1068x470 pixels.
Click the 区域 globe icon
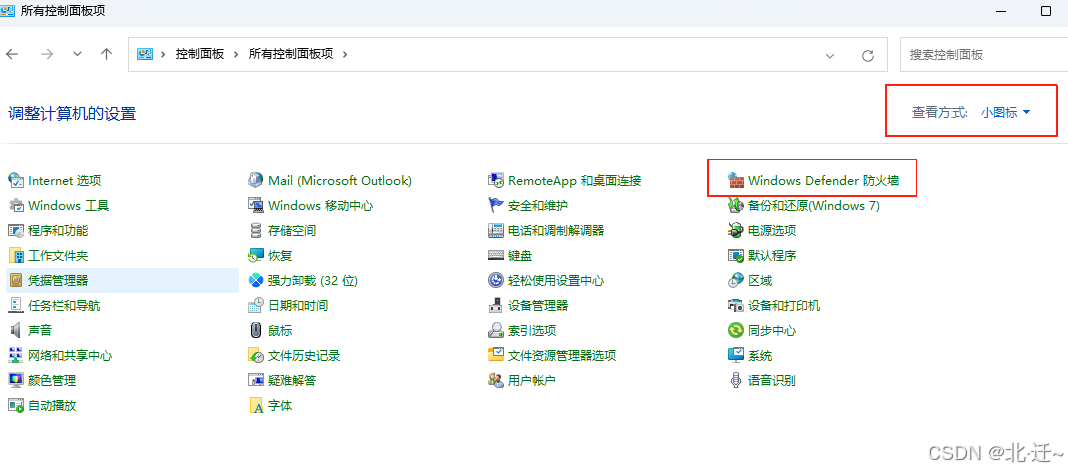click(x=736, y=281)
